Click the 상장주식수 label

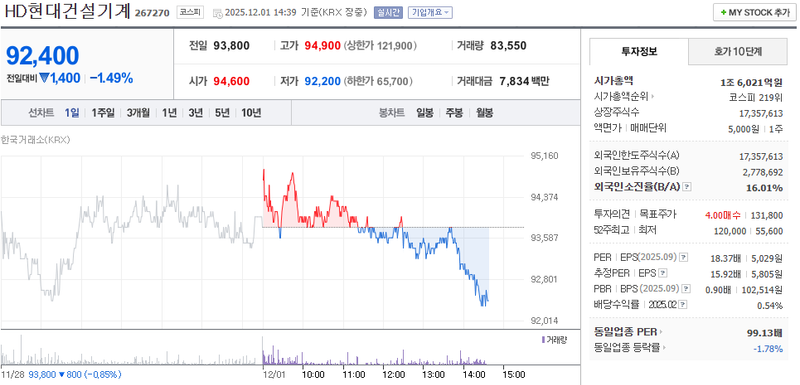[617, 112]
